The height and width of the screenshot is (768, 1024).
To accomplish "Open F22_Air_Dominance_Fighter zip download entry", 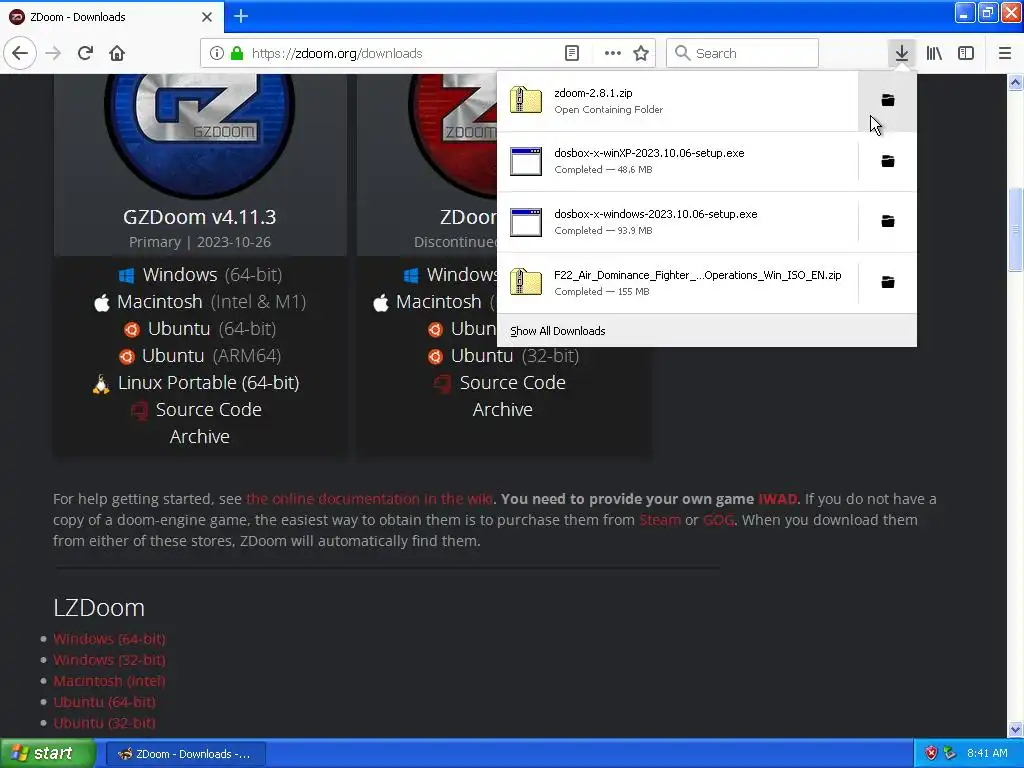I will [x=678, y=282].
